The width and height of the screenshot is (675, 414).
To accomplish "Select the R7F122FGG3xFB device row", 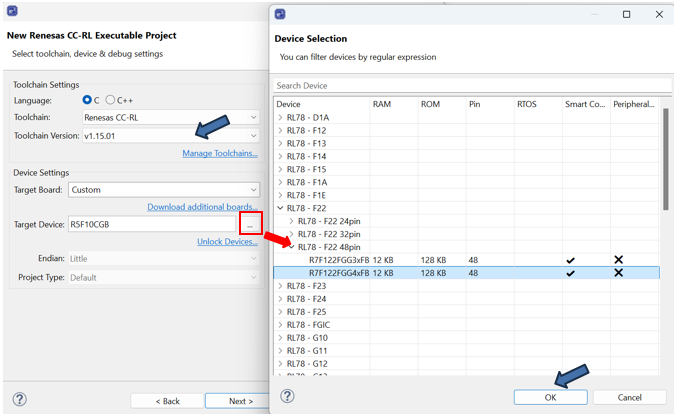I will (x=340, y=260).
